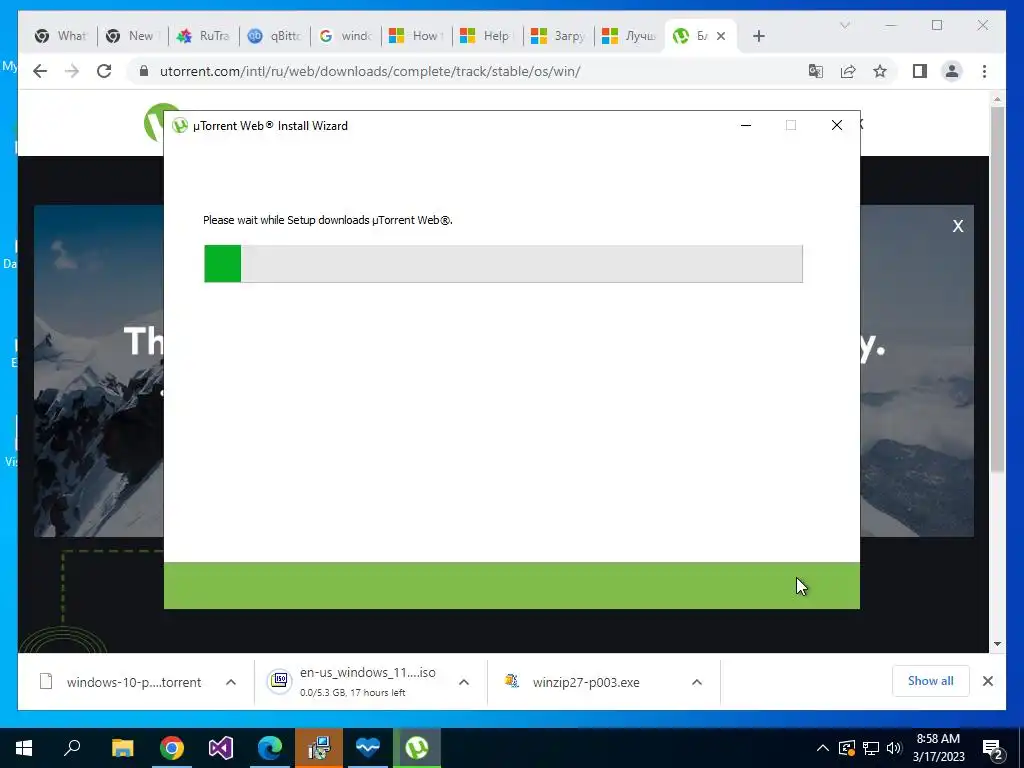Open Chrome profile avatar menu
This screenshot has height=768, width=1024.
pyautogui.click(x=952, y=71)
